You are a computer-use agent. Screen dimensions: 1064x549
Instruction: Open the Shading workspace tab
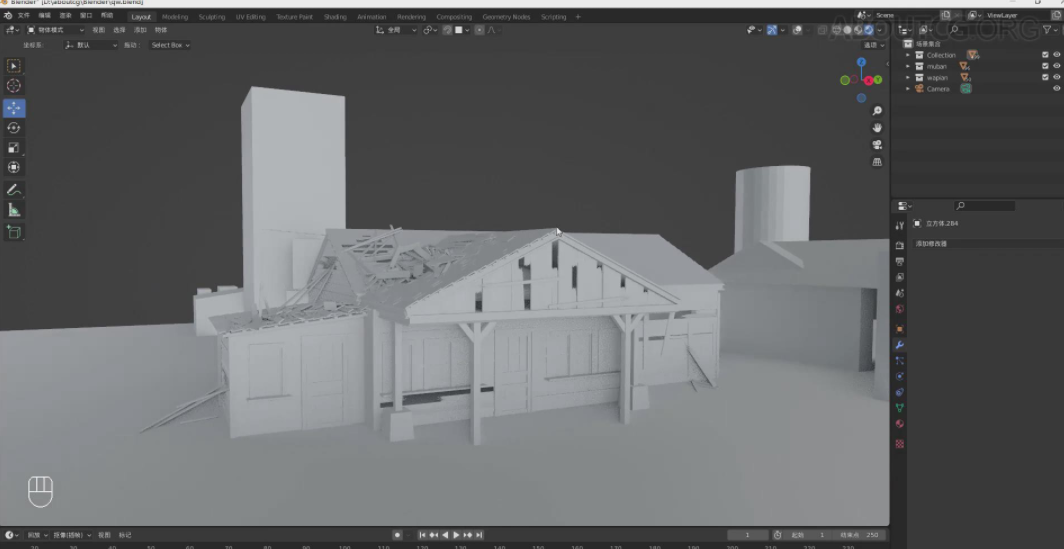click(335, 17)
